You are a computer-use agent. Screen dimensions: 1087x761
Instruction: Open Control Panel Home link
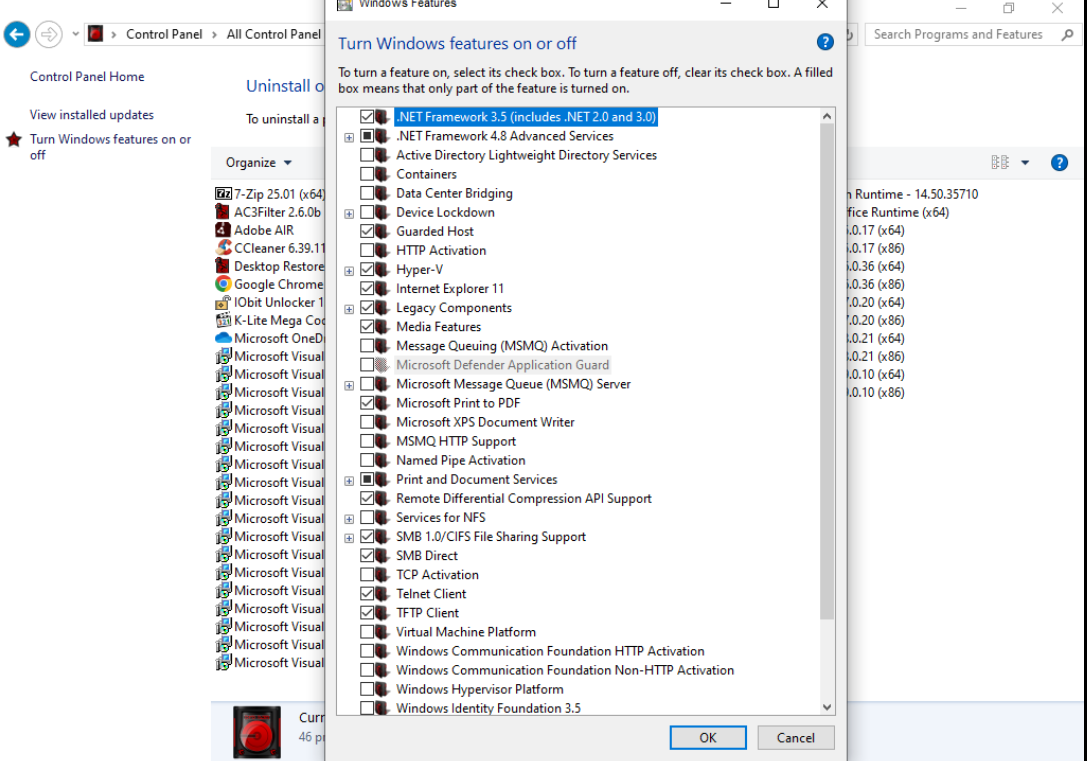(x=87, y=77)
